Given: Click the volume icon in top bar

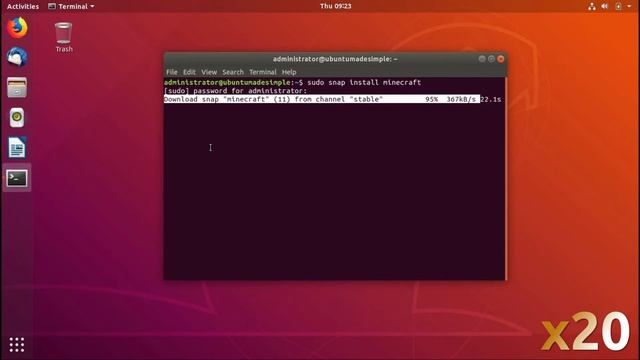Looking at the screenshot, I should pos(604,6).
